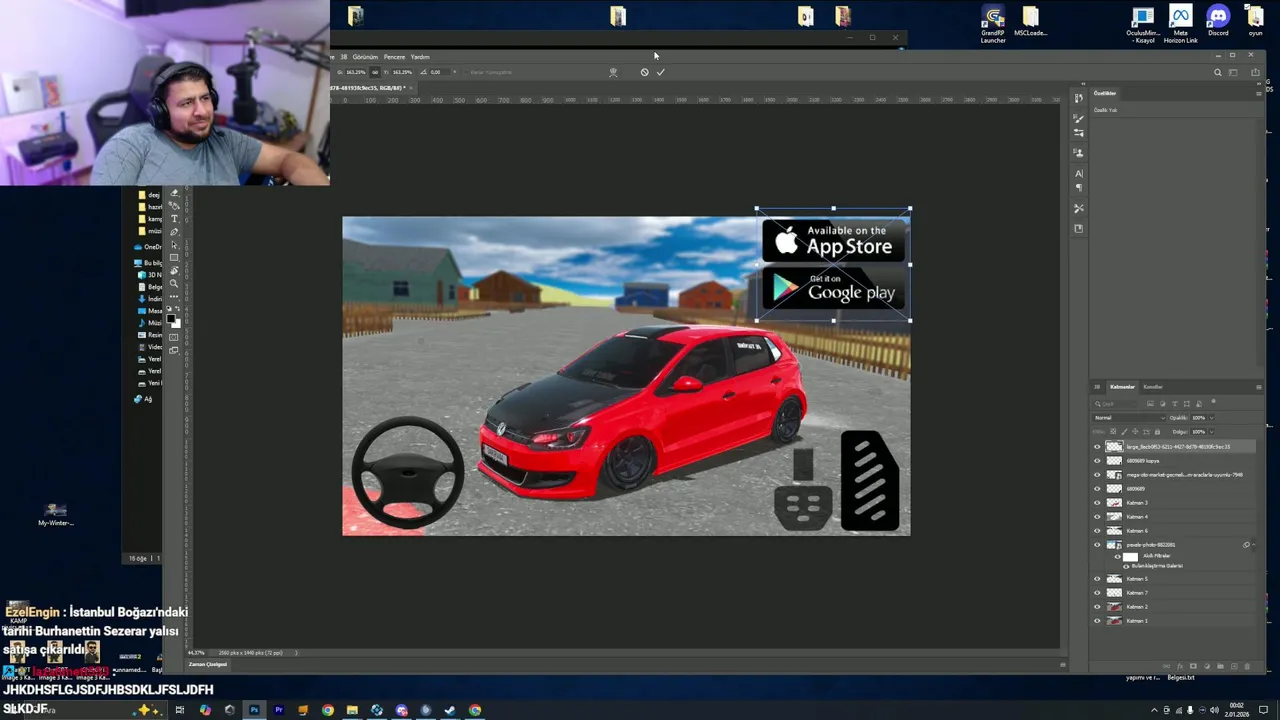The width and height of the screenshot is (1280, 720).
Task: Select the Hand tool
Action: 174,271
